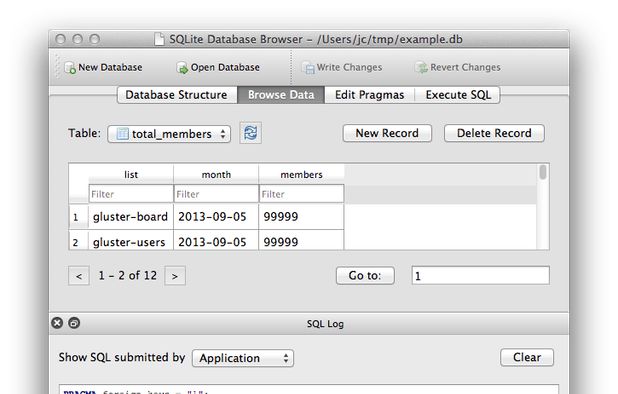Click the 2013-09-05 cell in gluster-board row
This screenshot has width=618, height=394.
(x=216, y=217)
